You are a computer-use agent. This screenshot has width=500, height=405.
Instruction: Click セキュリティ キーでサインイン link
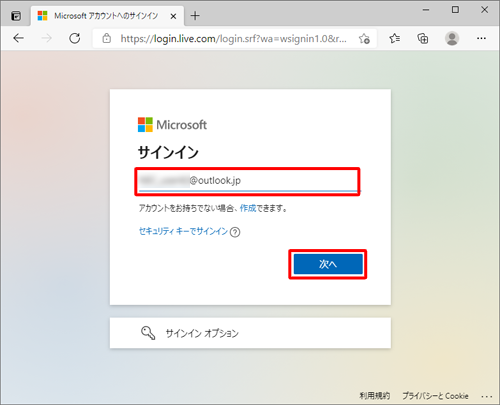pos(183,231)
